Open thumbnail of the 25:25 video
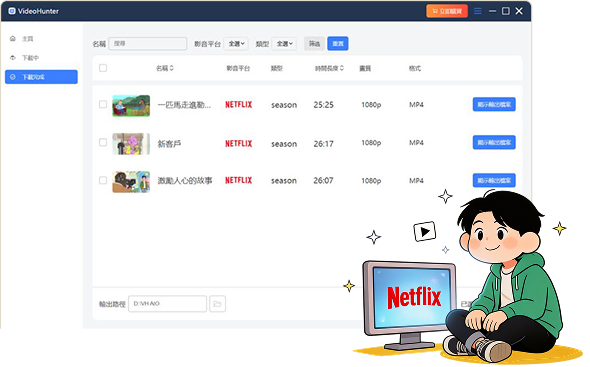 coord(131,105)
